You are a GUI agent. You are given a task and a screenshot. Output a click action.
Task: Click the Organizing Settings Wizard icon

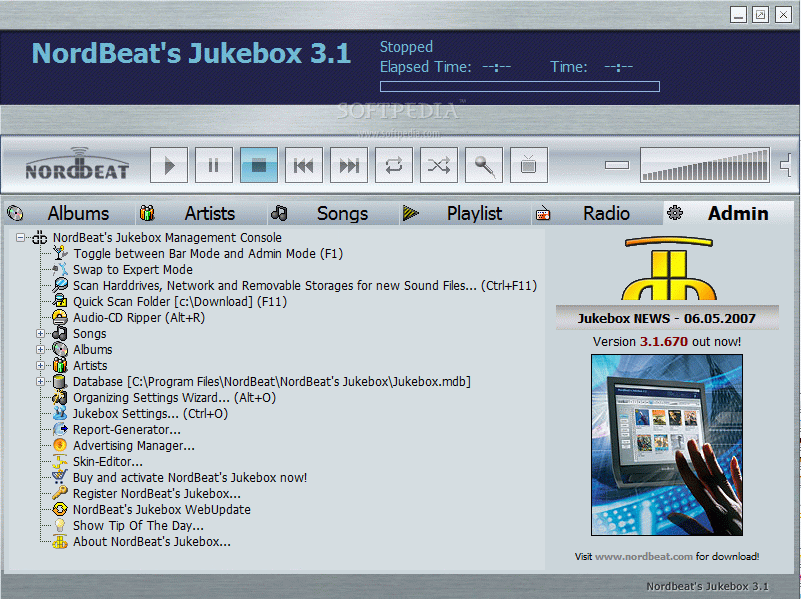[x=60, y=398]
